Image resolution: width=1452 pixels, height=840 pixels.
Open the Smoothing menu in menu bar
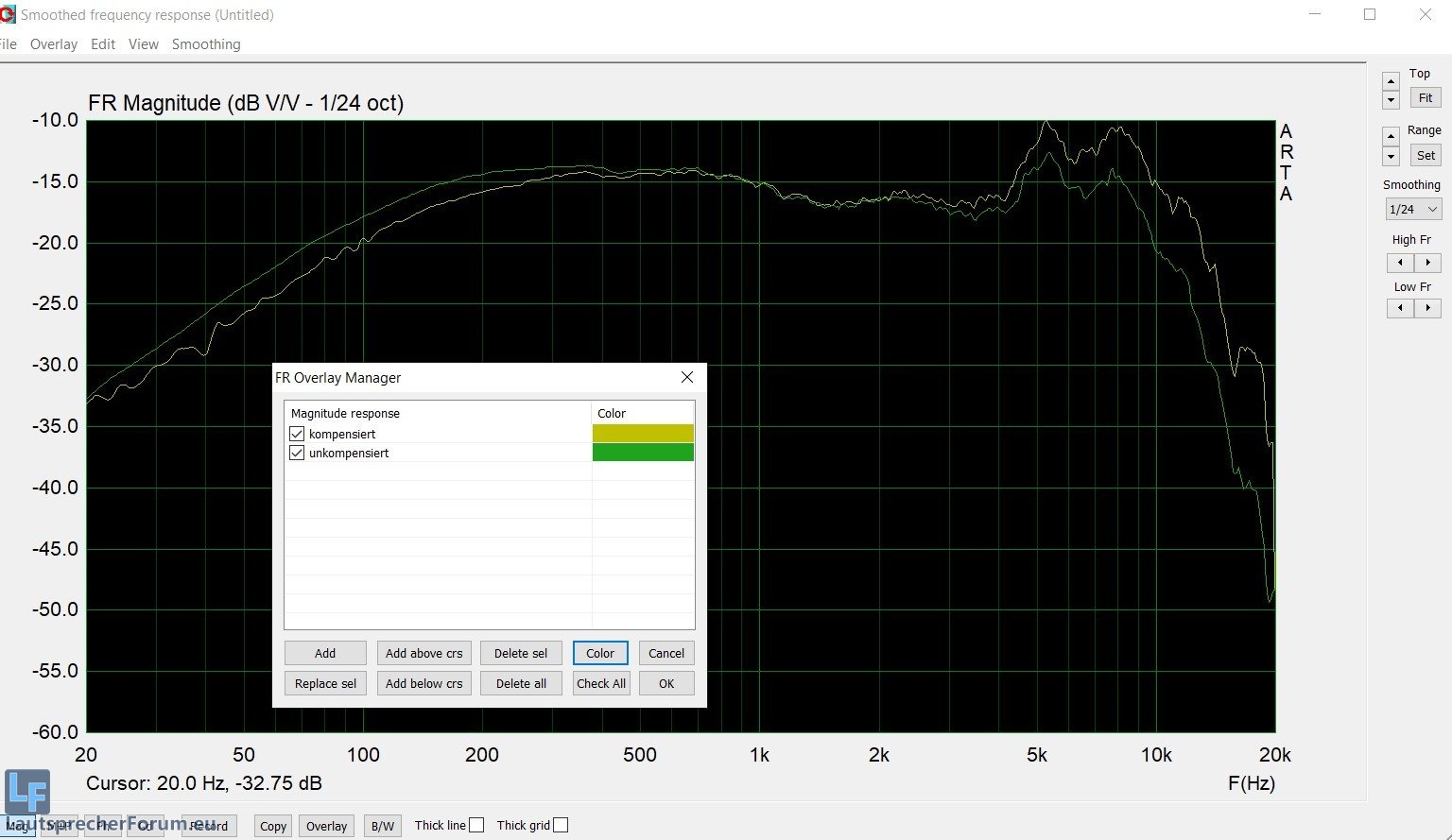pyautogui.click(x=206, y=44)
